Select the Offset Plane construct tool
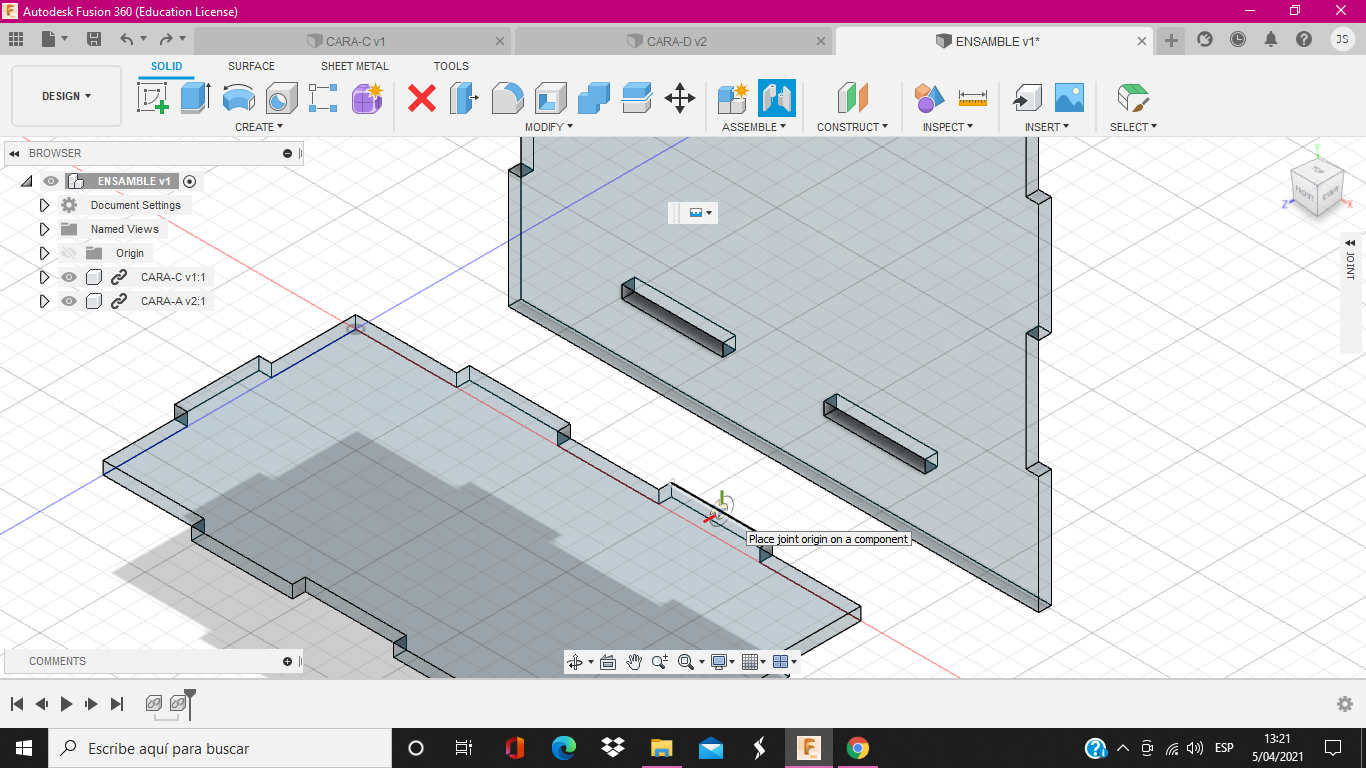 pyautogui.click(x=852, y=98)
